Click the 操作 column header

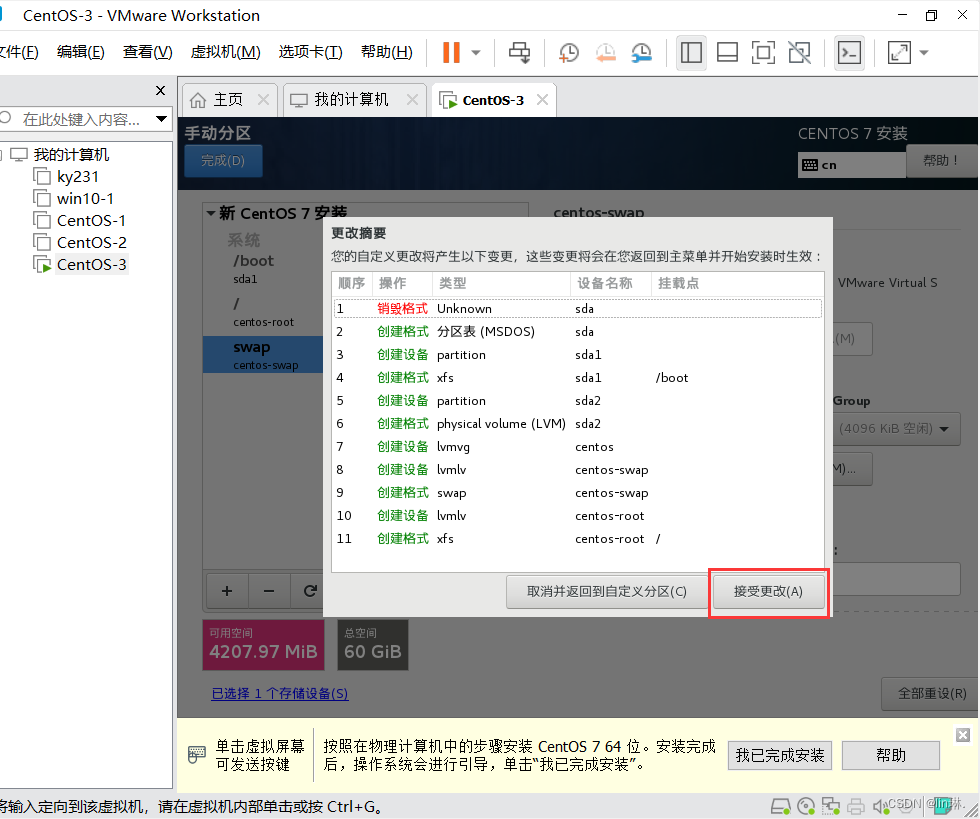coord(402,283)
